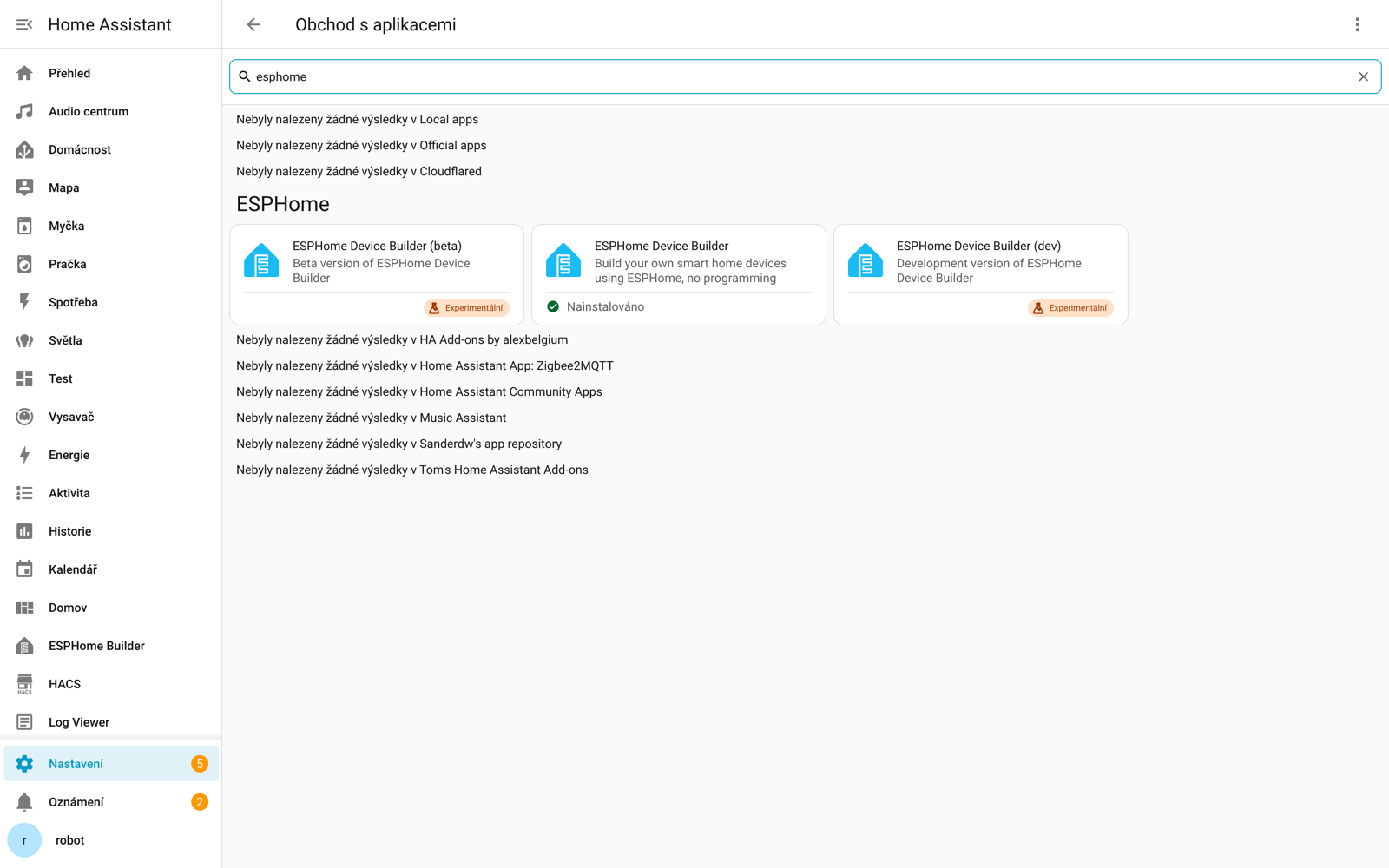Open the Log Viewer icon

tap(24, 722)
